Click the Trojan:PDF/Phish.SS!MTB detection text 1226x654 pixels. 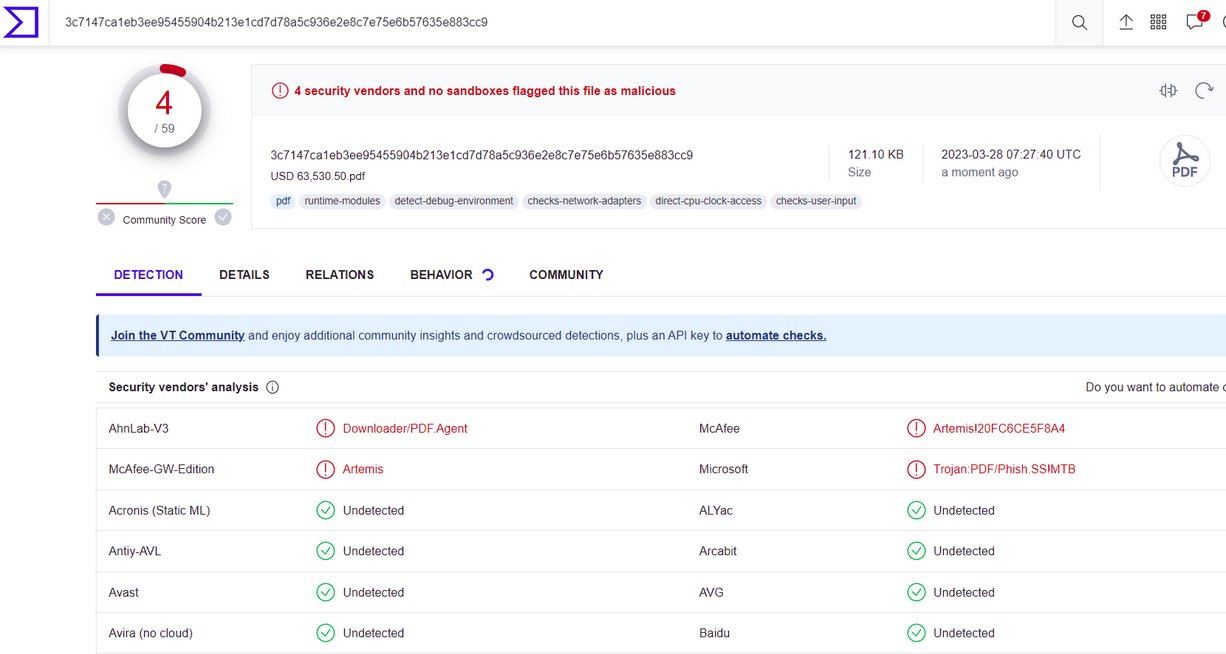click(x=1004, y=469)
